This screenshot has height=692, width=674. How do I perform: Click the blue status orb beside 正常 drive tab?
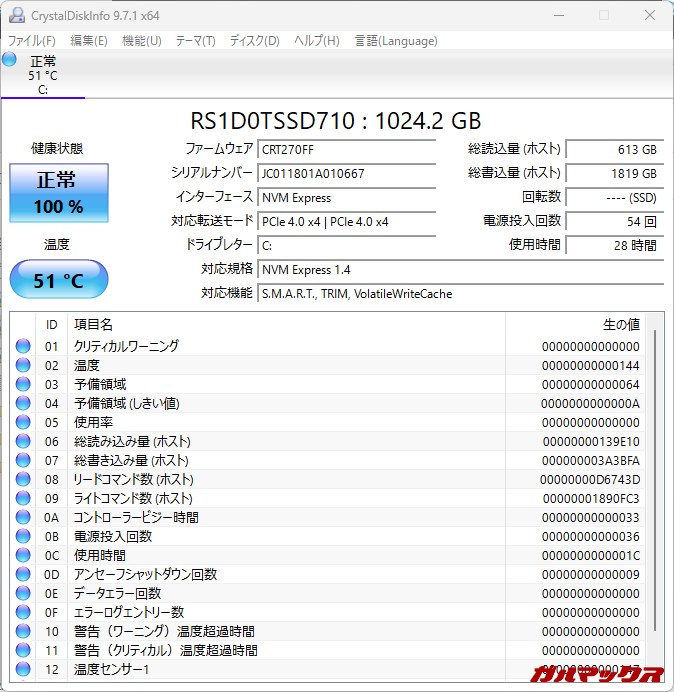tap(10, 60)
